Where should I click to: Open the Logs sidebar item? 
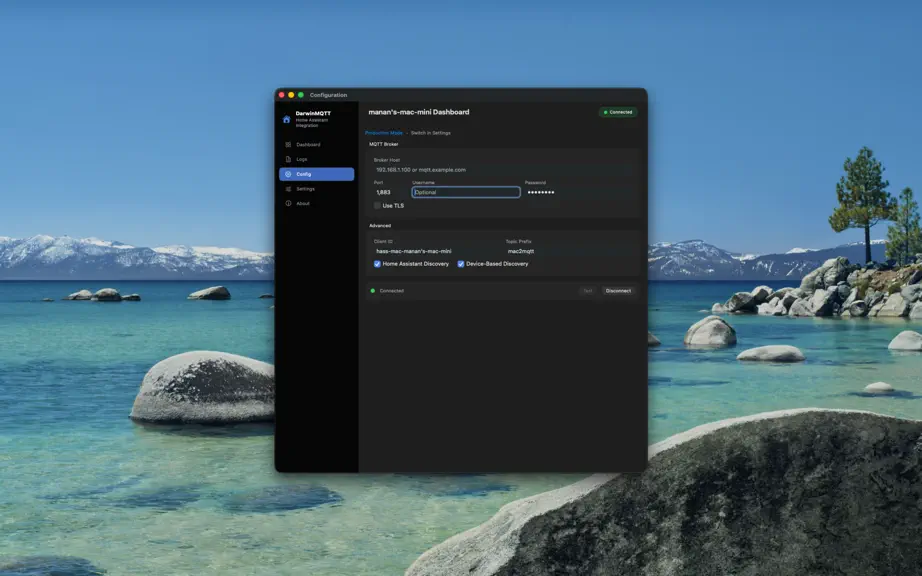[316, 159]
